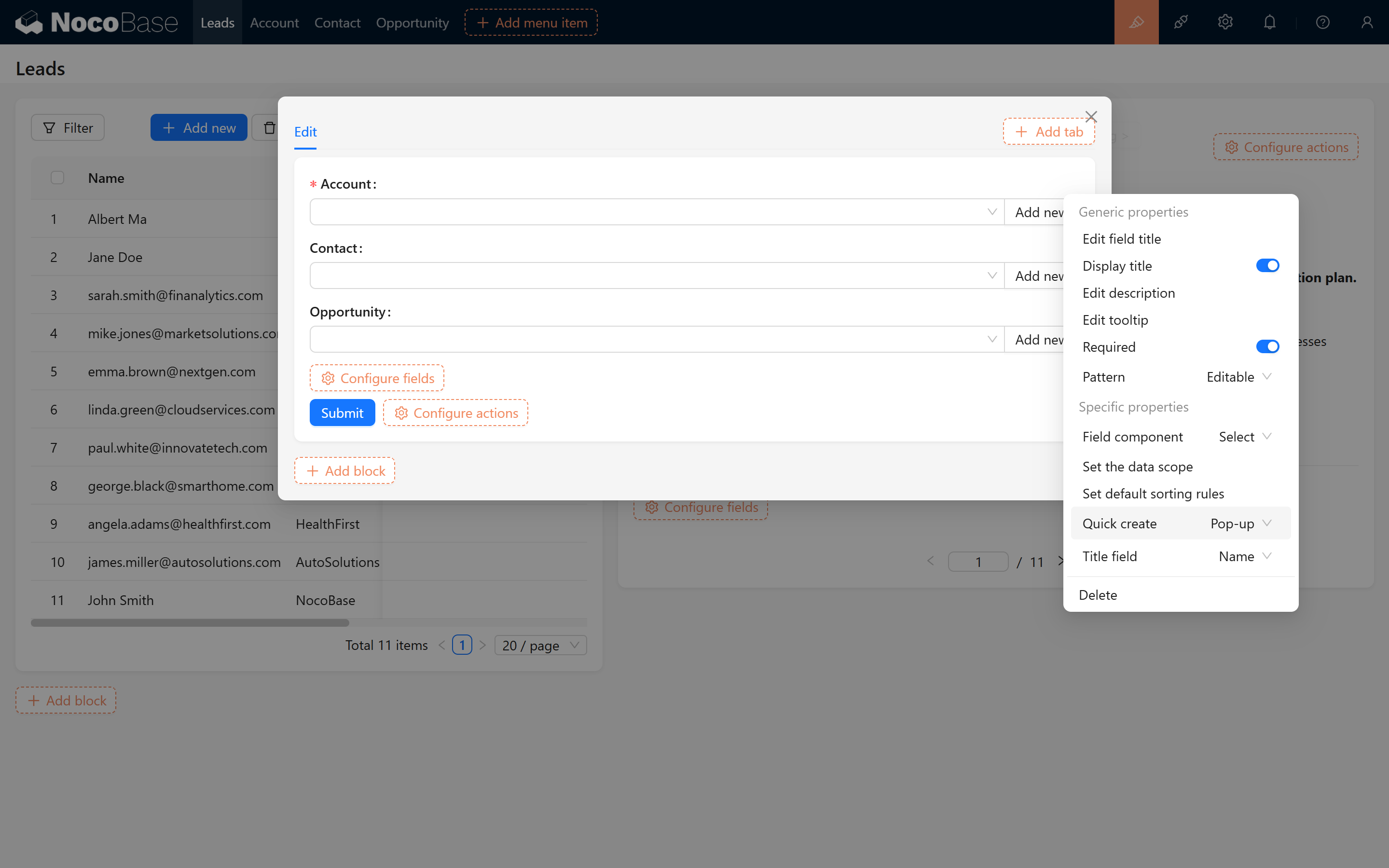
Task: Click the trash delete icon button
Action: (x=269, y=127)
